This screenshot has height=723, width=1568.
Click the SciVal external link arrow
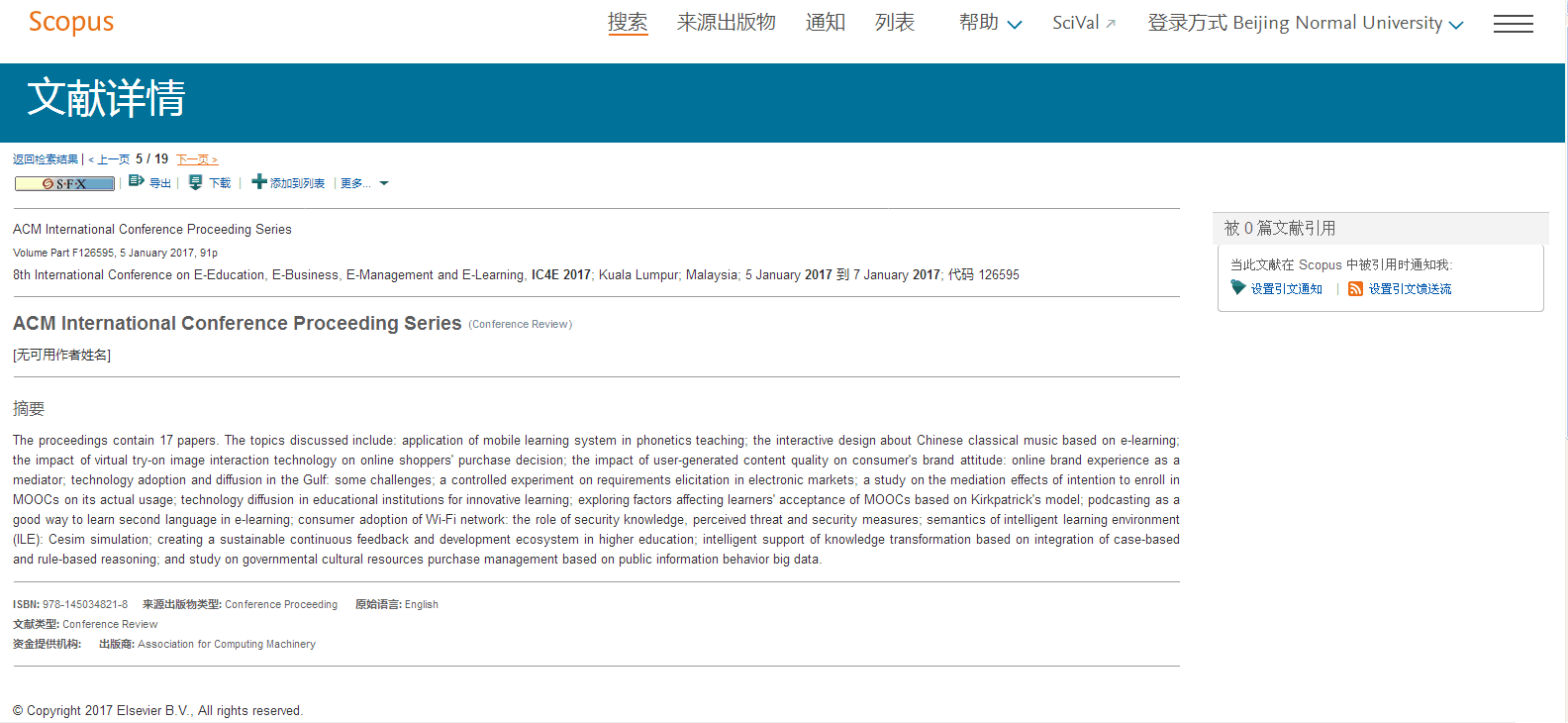coord(1111,24)
